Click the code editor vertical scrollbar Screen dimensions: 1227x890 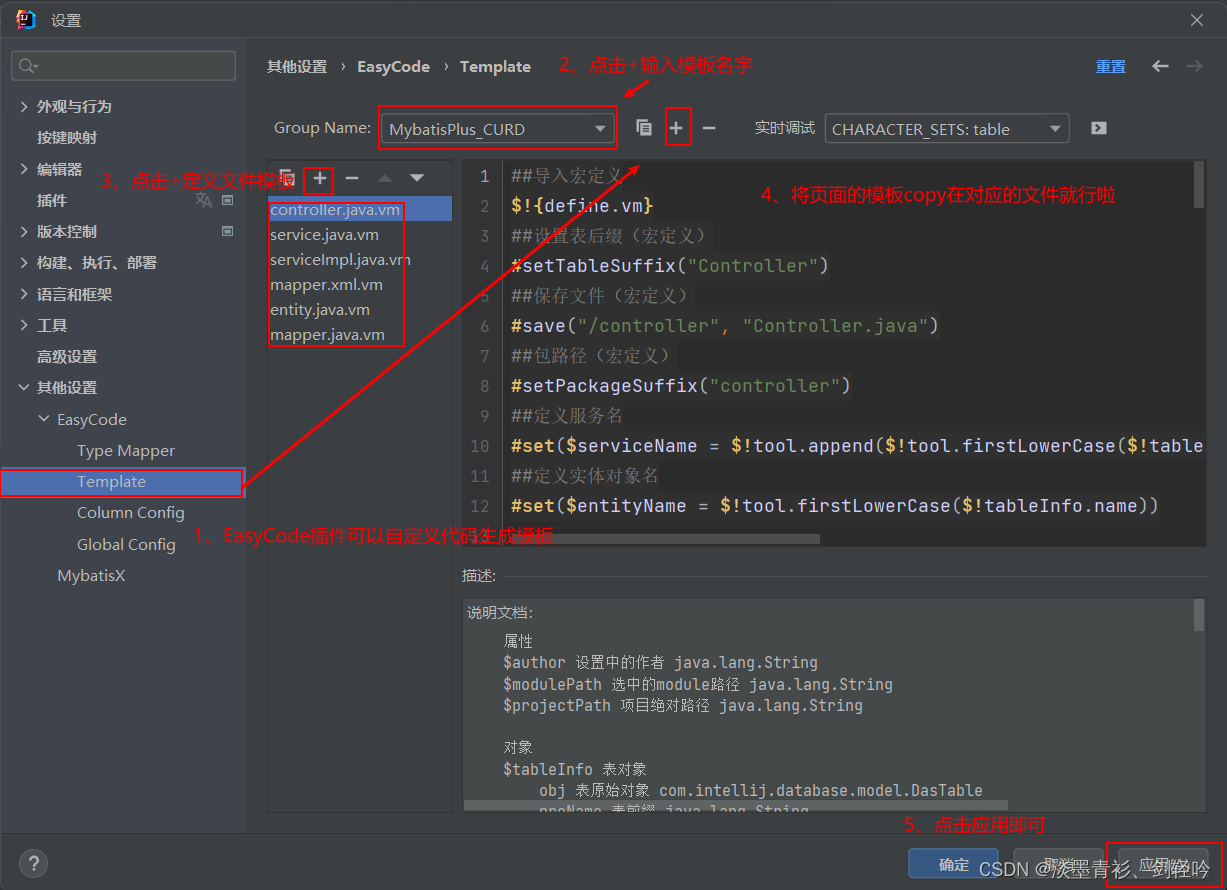pyautogui.click(x=1199, y=185)
